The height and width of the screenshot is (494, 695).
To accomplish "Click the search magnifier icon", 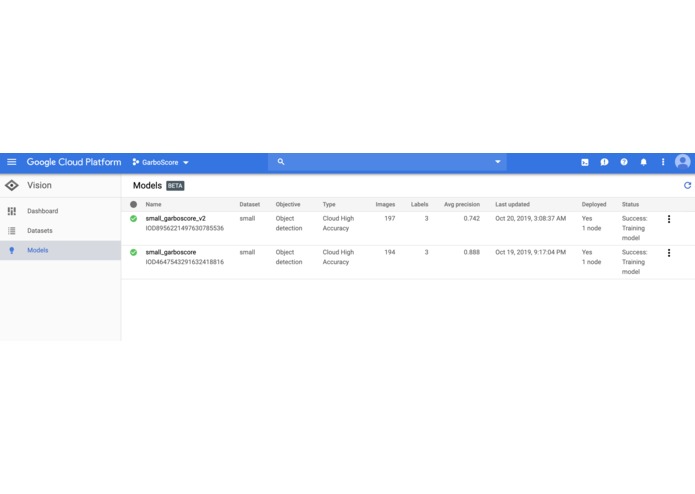I will coord(281,162).
